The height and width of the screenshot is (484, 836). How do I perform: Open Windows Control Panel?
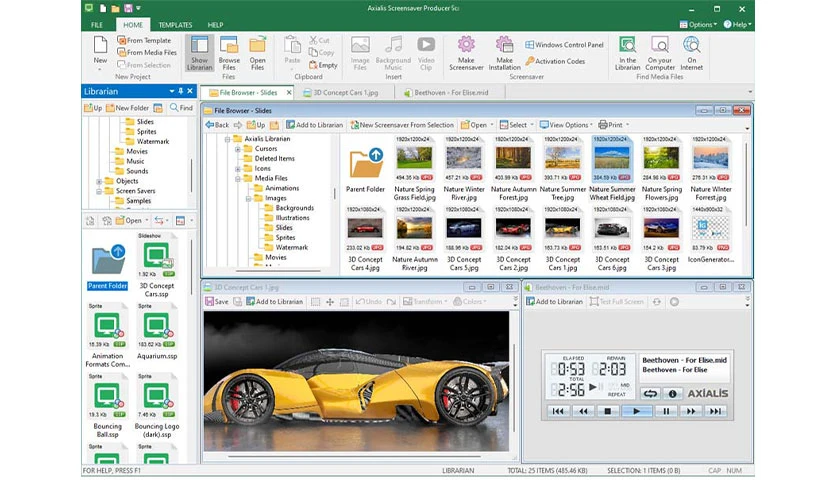click(564, 45)
